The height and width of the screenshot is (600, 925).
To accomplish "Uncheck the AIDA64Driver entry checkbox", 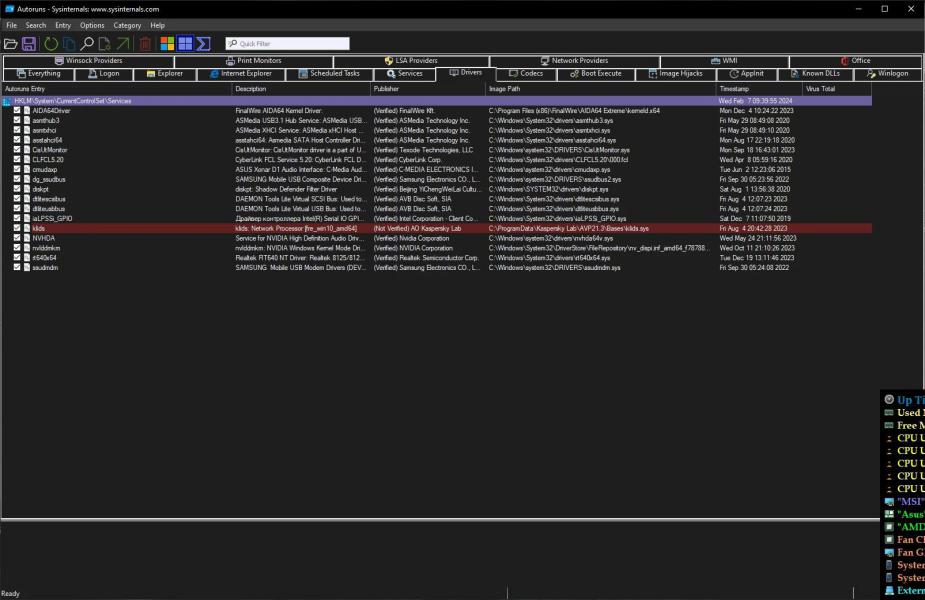I will tap(17, 110).
